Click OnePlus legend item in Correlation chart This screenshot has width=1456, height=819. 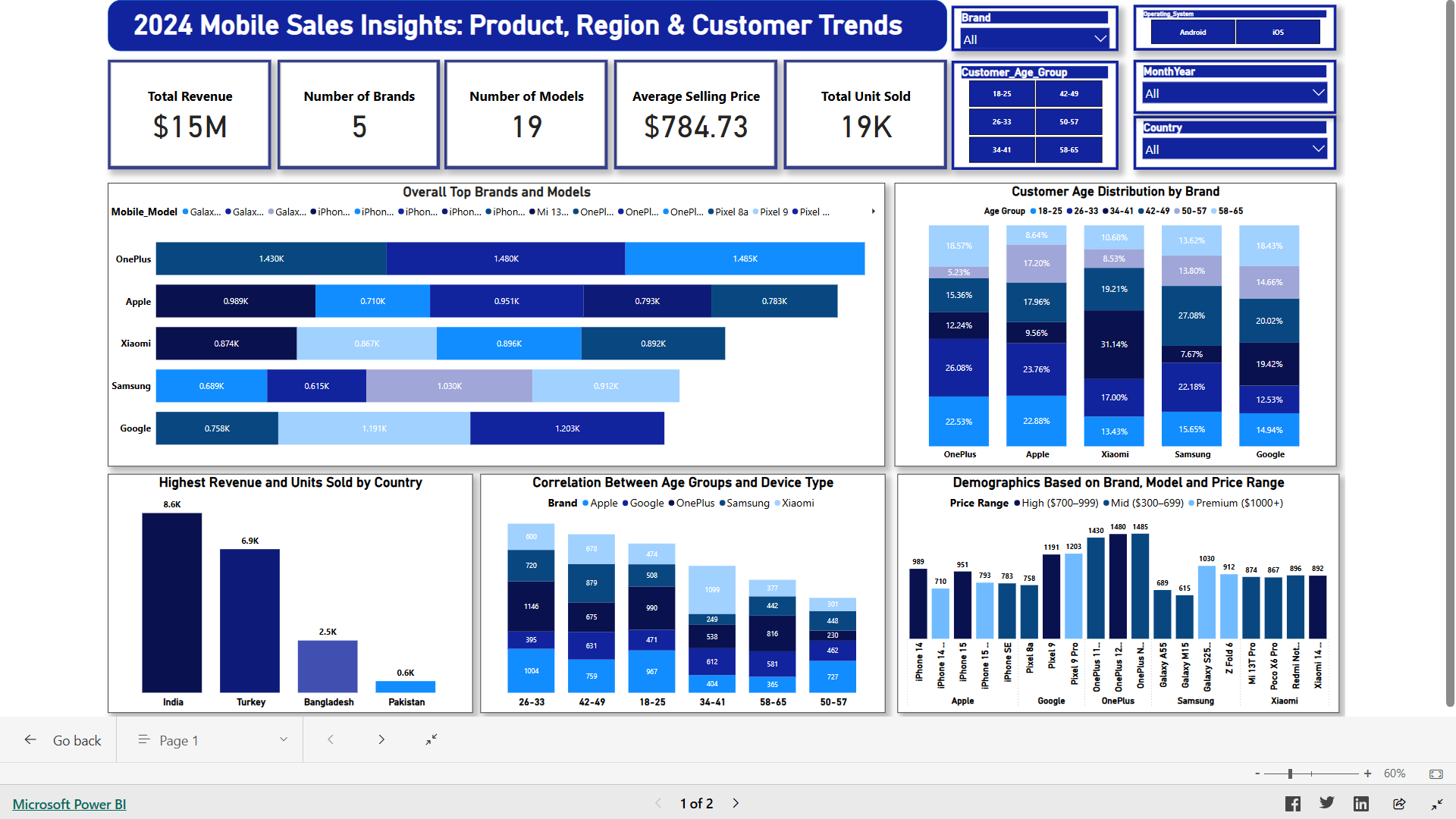click(x=691, y=503)
